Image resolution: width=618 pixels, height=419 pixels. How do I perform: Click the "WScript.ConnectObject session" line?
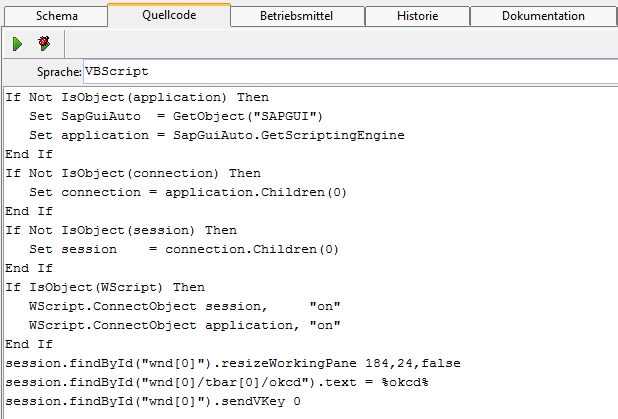(184, 306)
